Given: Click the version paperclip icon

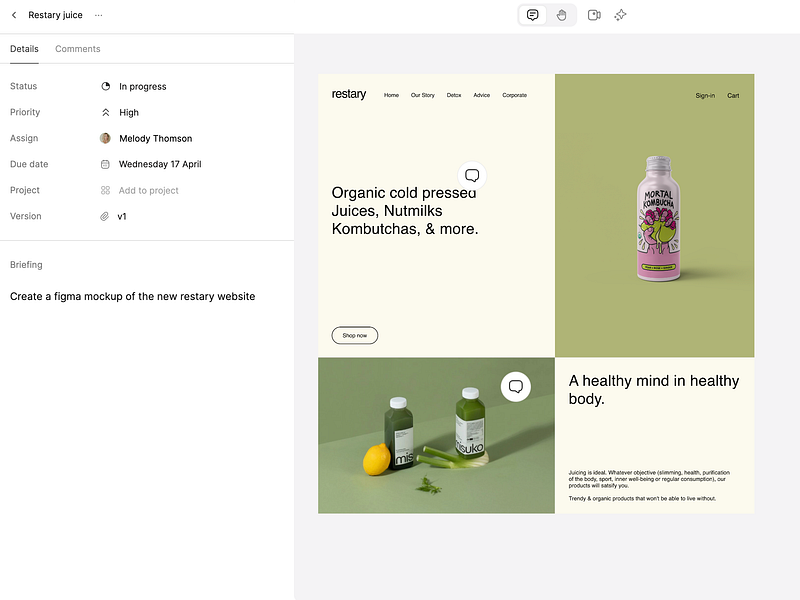Looking at the screenshot, I should (x=105, y=216).
